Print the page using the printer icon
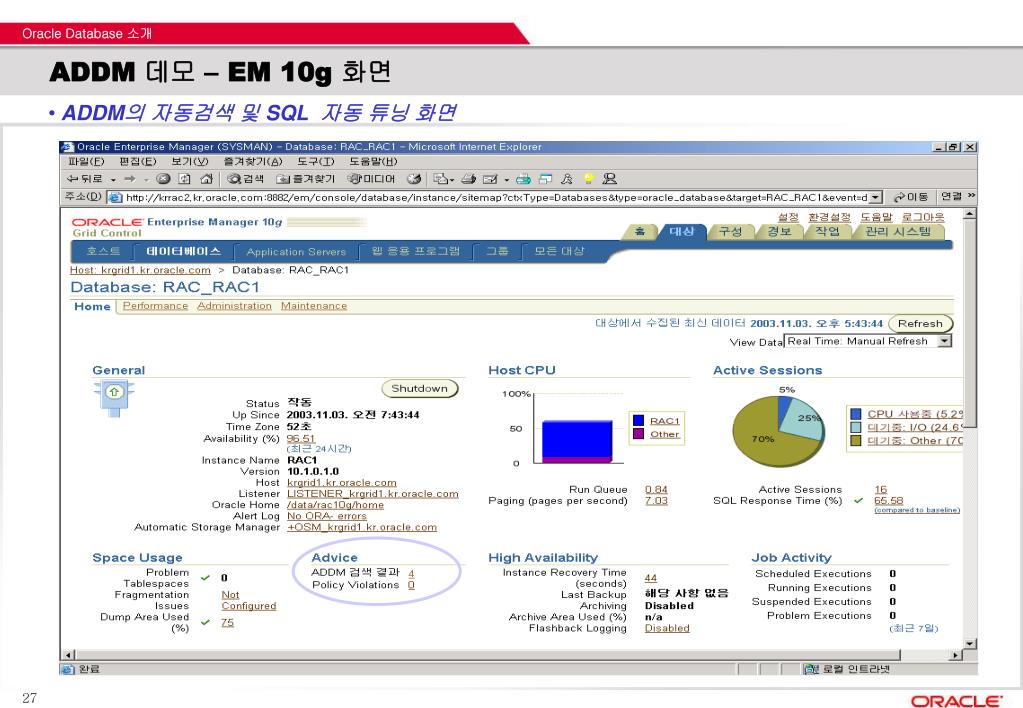Viewport: 1023px width, 708px height. point(468,179)
